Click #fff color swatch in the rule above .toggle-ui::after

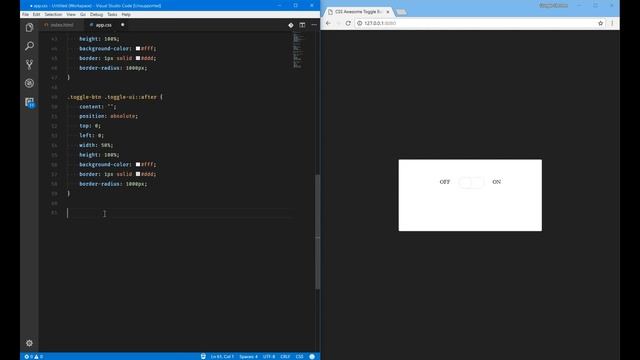138,48
